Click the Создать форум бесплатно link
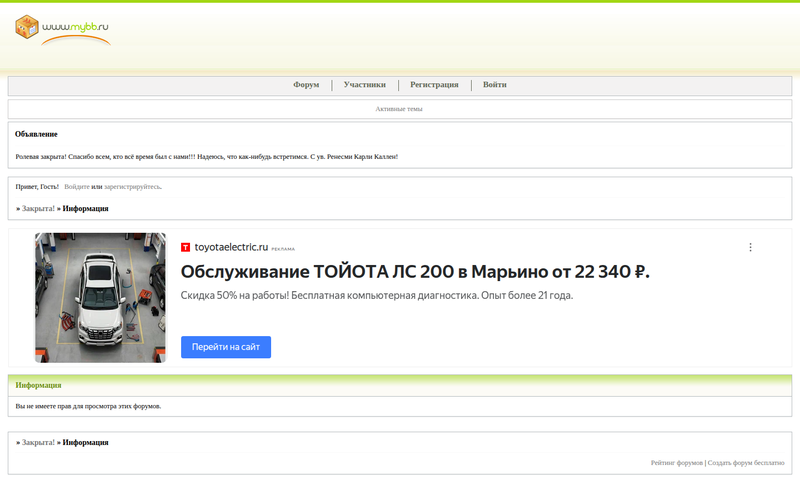This screenshot has height=500, width=800. point(746,463)
